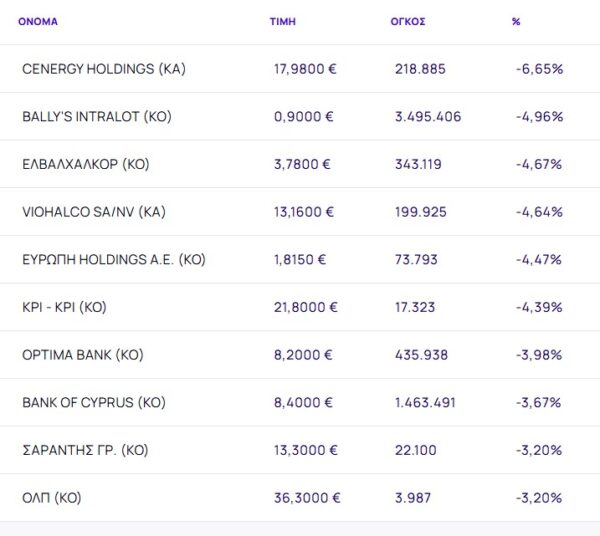Image resolution: width=600 pixels, height=536 pixels.
Task: Click OPTIMA BANK -3,98% change value
Action: [539, 355]
